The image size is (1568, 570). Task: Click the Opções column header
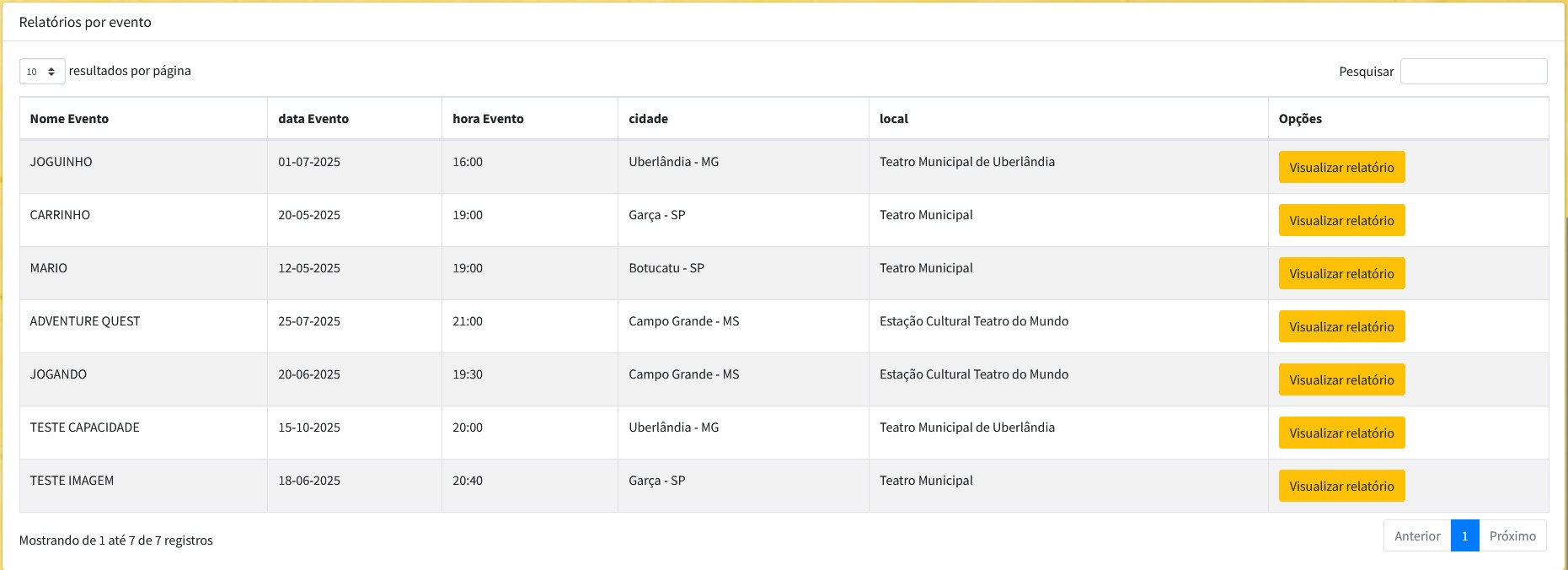pos(1300,119)
